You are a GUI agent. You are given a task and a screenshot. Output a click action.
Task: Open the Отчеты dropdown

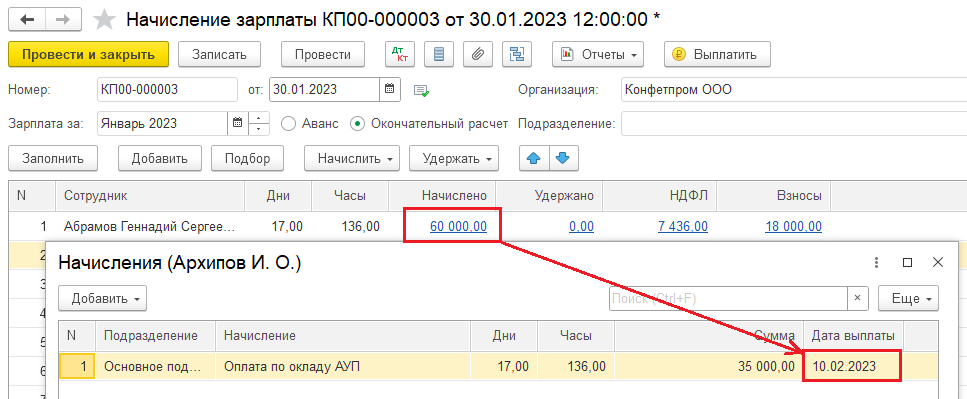pos(598,54)
